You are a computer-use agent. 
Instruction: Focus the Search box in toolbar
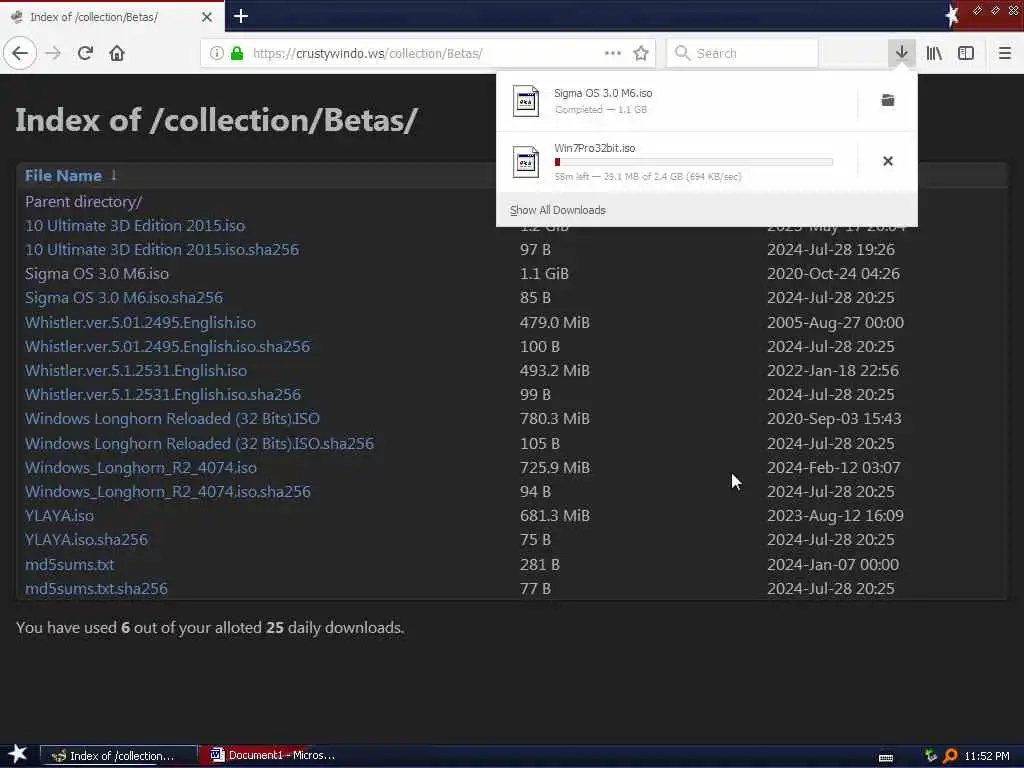click(742, 53)
